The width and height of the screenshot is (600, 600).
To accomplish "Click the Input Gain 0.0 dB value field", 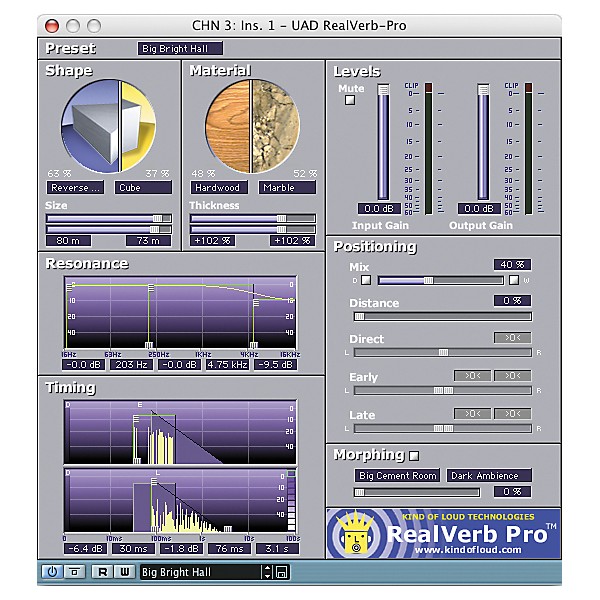I will pyautogui.click(x=379, y=209).
